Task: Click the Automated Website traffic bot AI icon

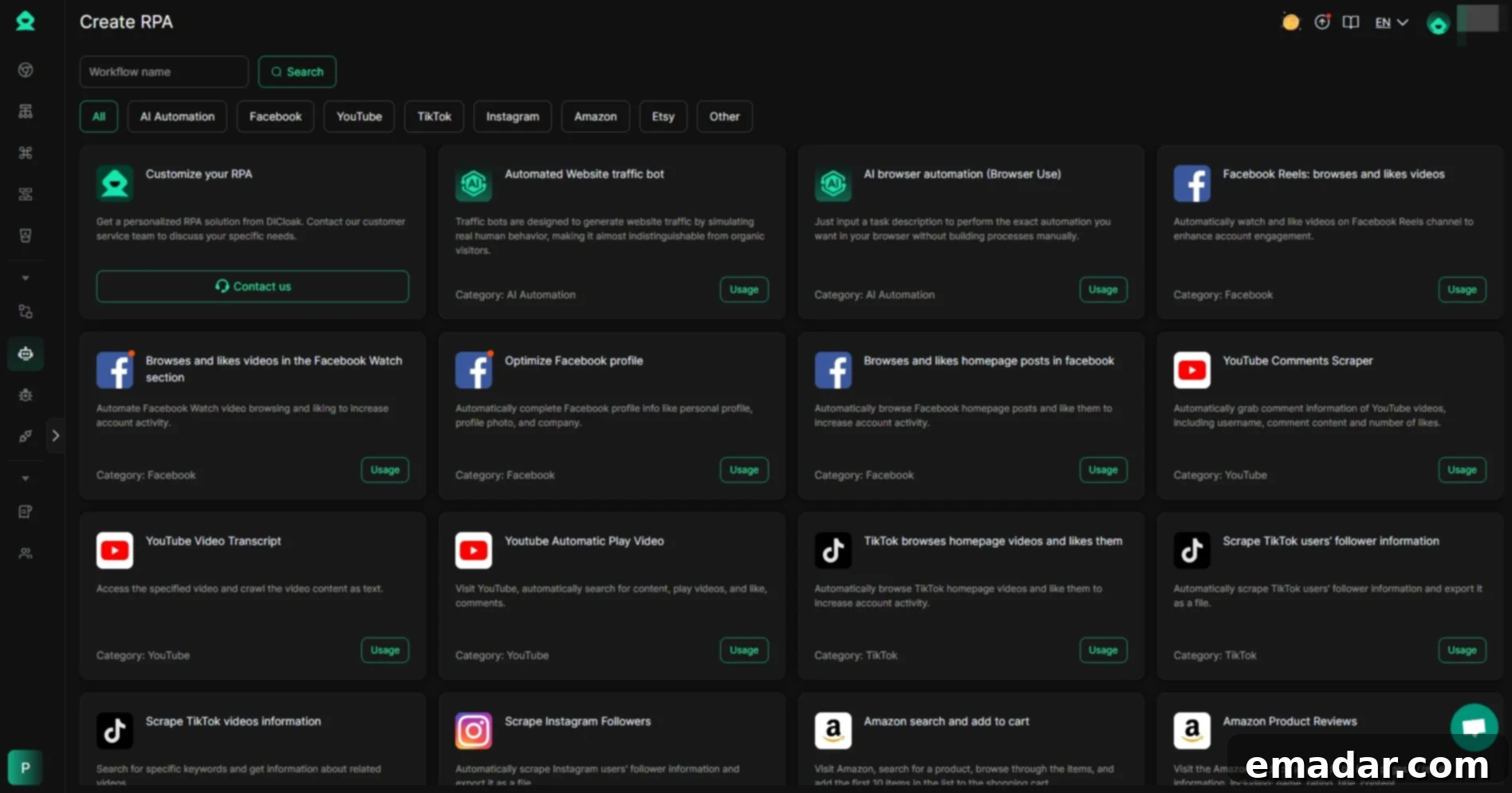Action: pos(474,183)
